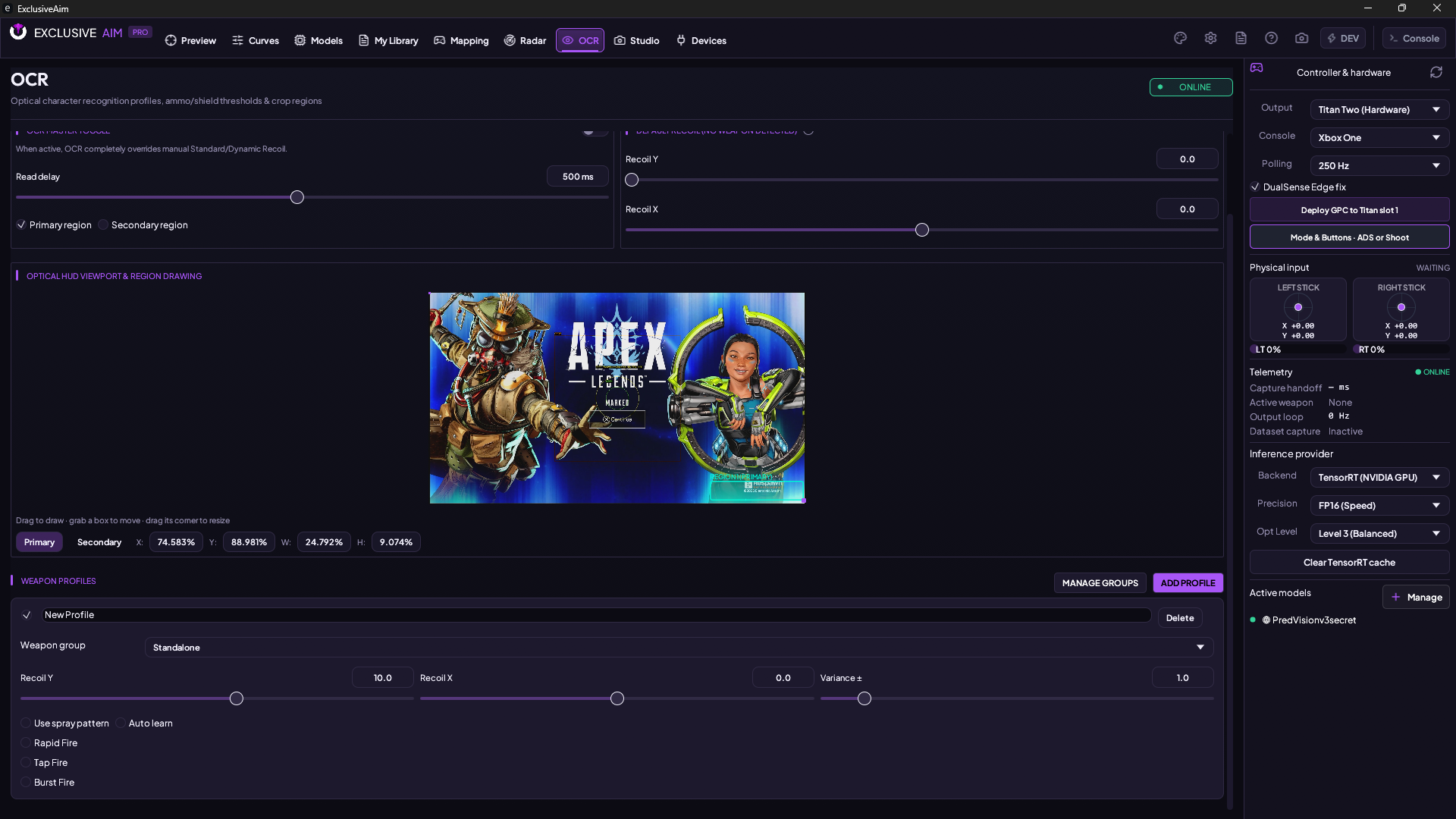Open the Console Xbox One dropdown
1456x819 pixels.
[1379, 138]
